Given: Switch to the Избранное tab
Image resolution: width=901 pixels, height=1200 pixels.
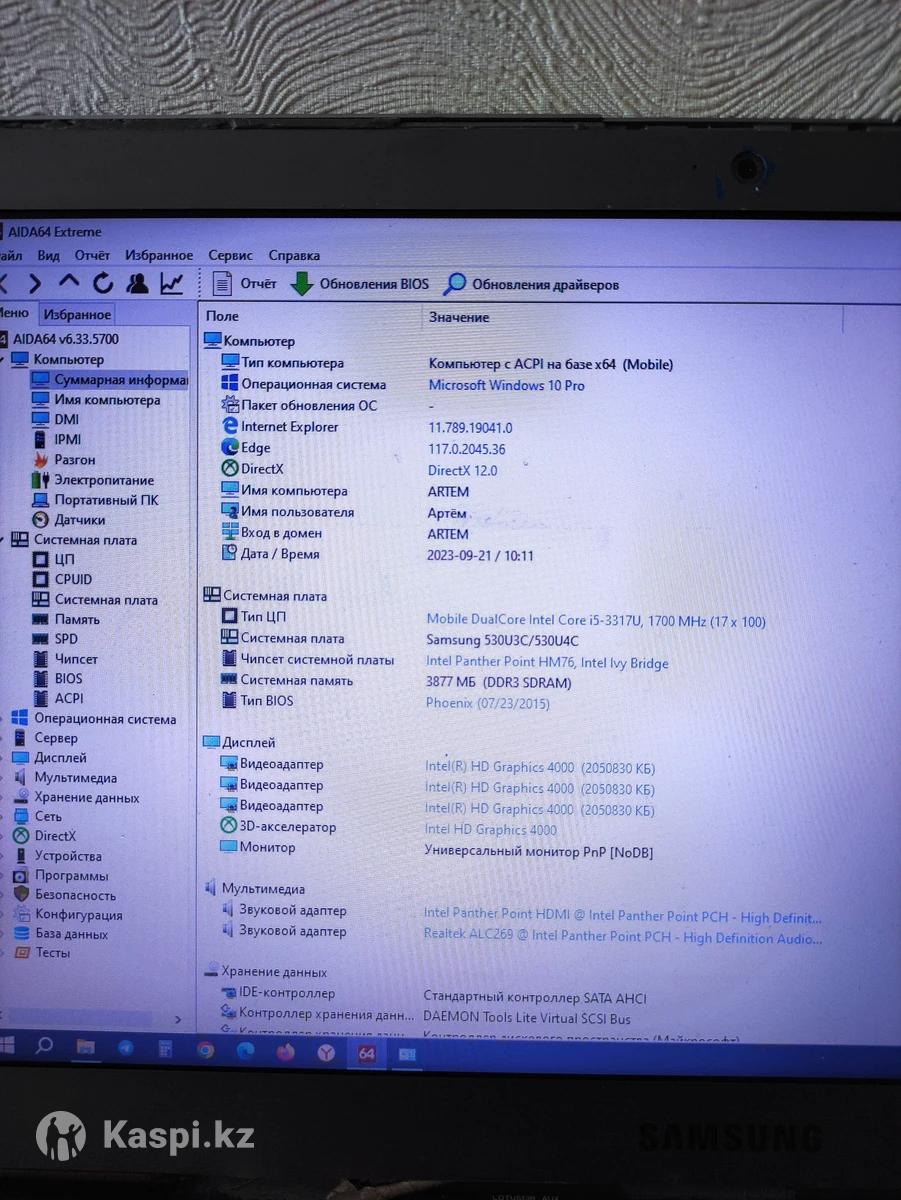Looking at the screenshot, I should [77, 315].
